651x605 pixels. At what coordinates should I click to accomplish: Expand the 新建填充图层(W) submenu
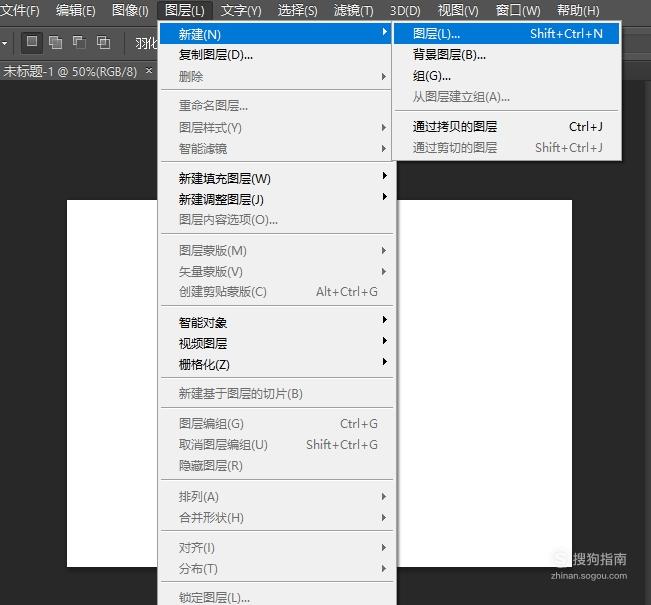pos(275,178)
